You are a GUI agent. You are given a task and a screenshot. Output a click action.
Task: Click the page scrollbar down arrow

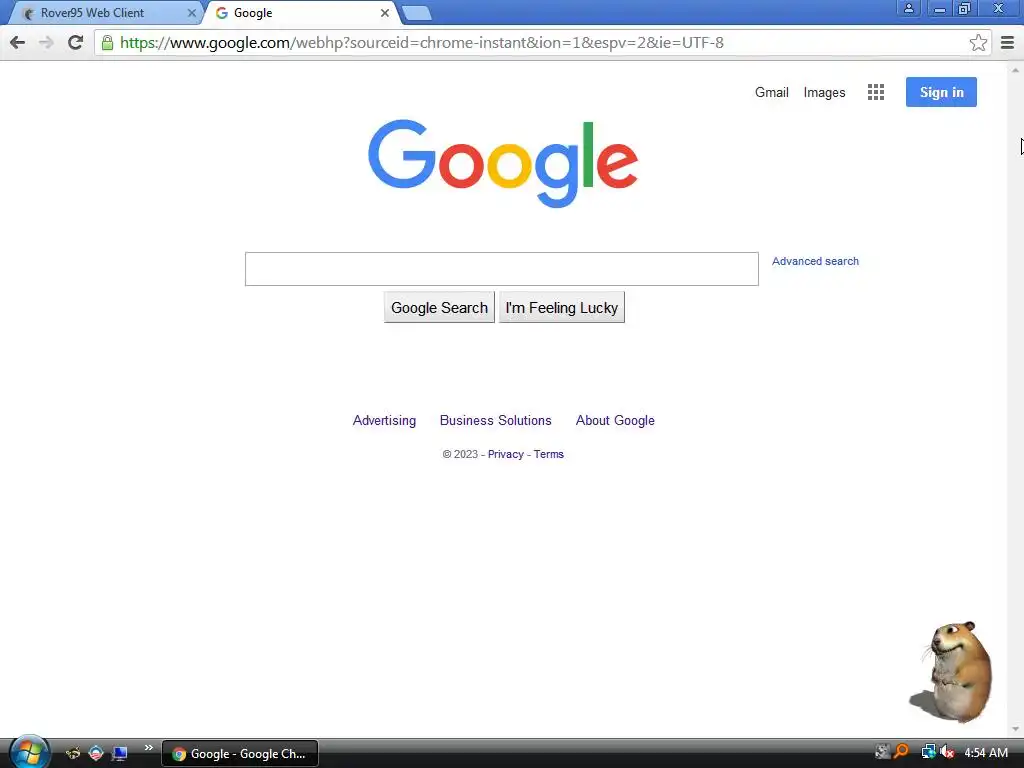1015,729
